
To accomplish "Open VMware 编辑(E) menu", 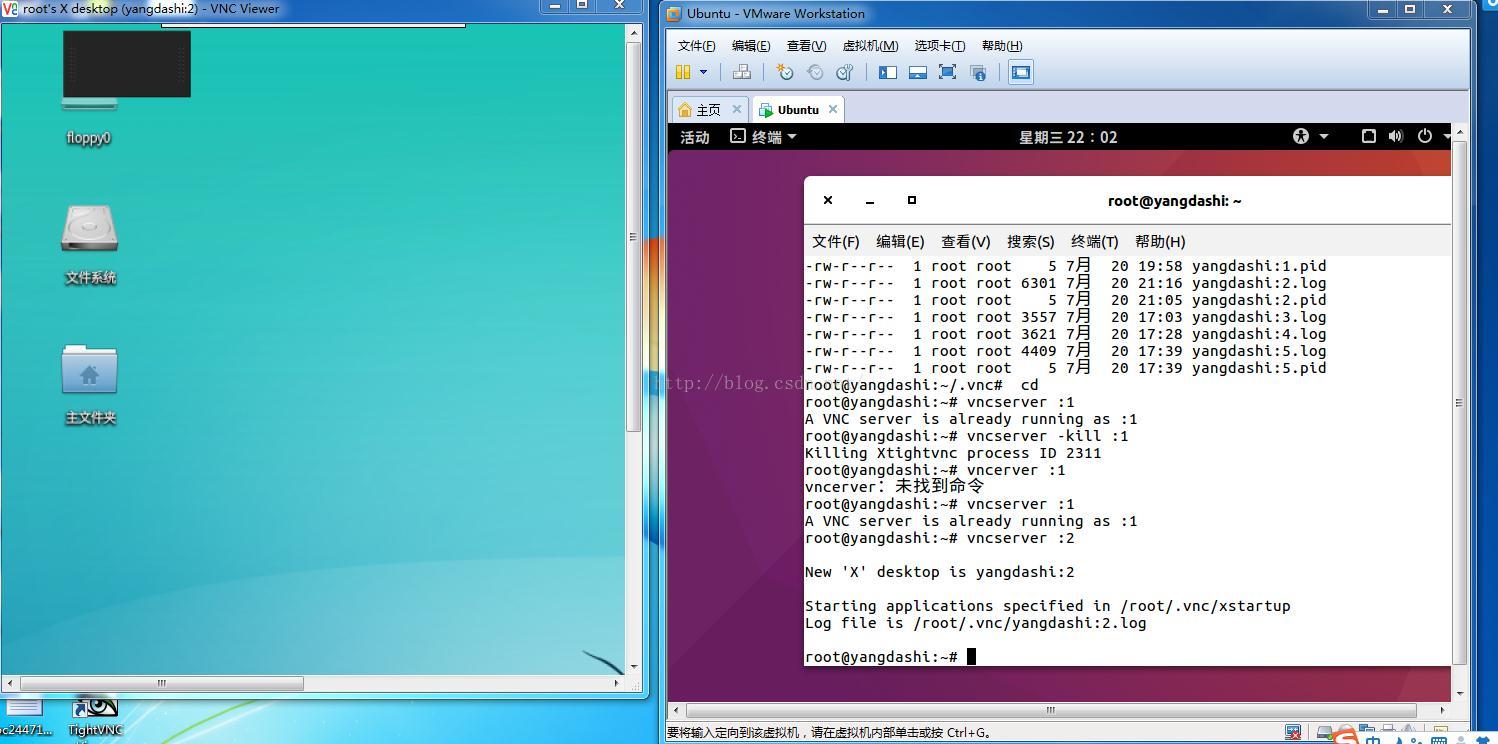I will click(750, 46).
